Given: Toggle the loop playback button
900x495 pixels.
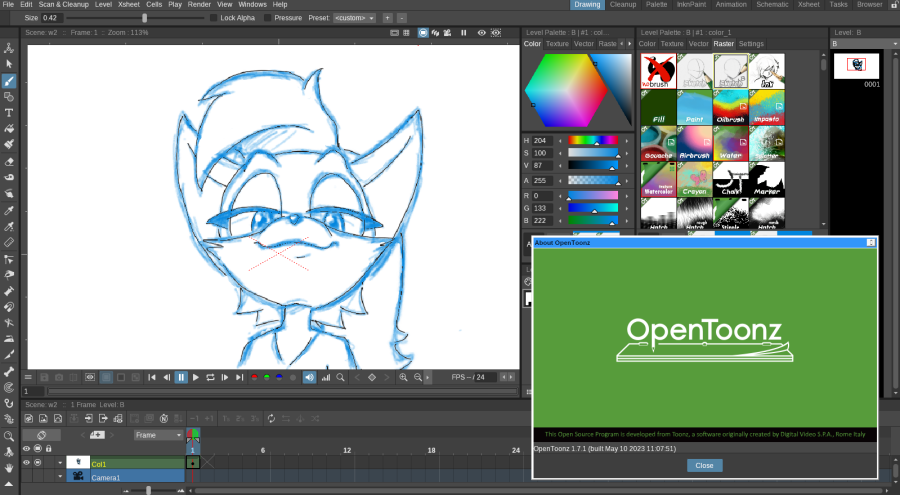Looking at the screenshot, I should click(210, 377).
